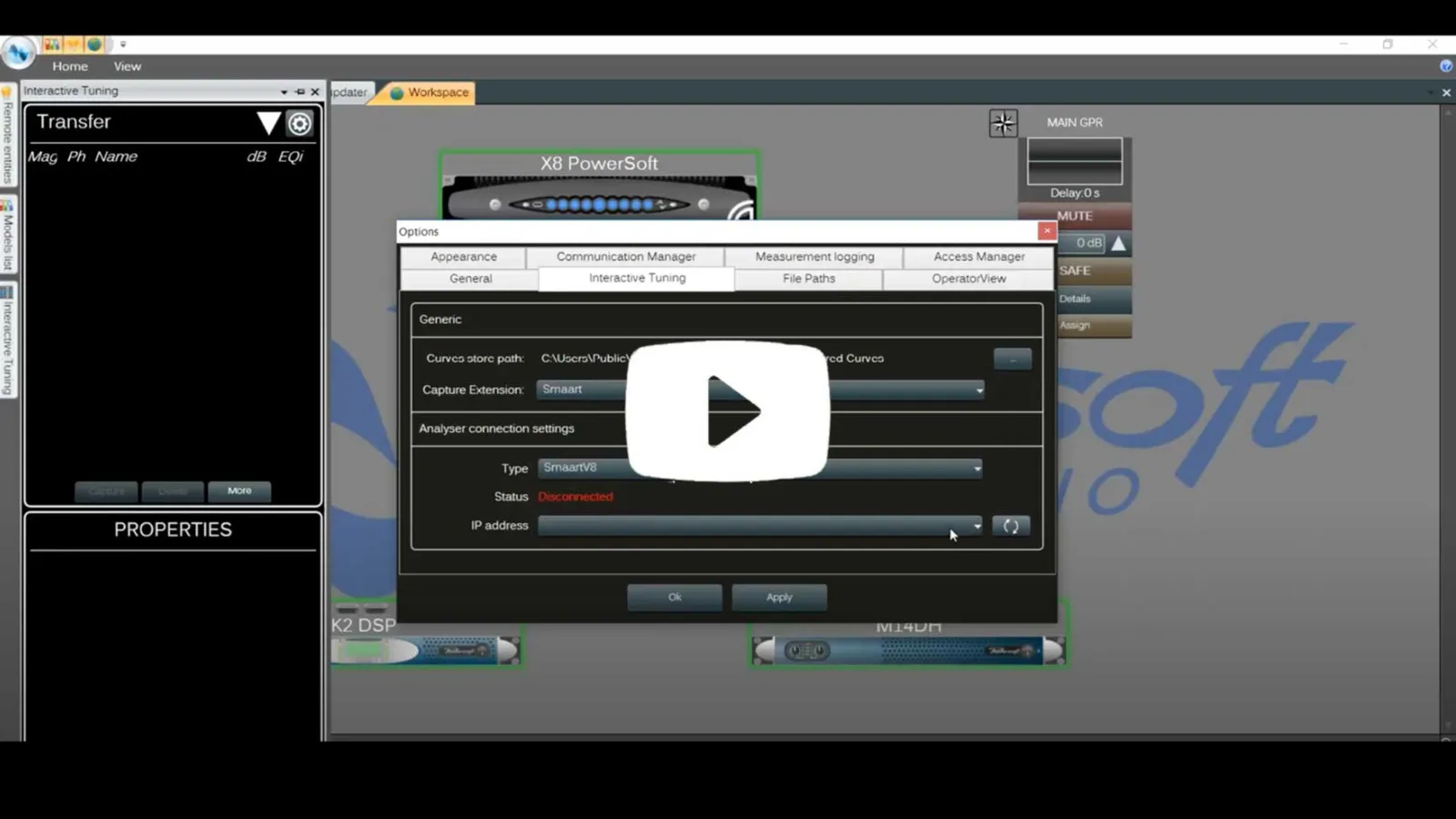This screenshot has height=819, width=1456.
Task: Select the Interactive Tuning options tab
Action: click(x=637, y=278)
